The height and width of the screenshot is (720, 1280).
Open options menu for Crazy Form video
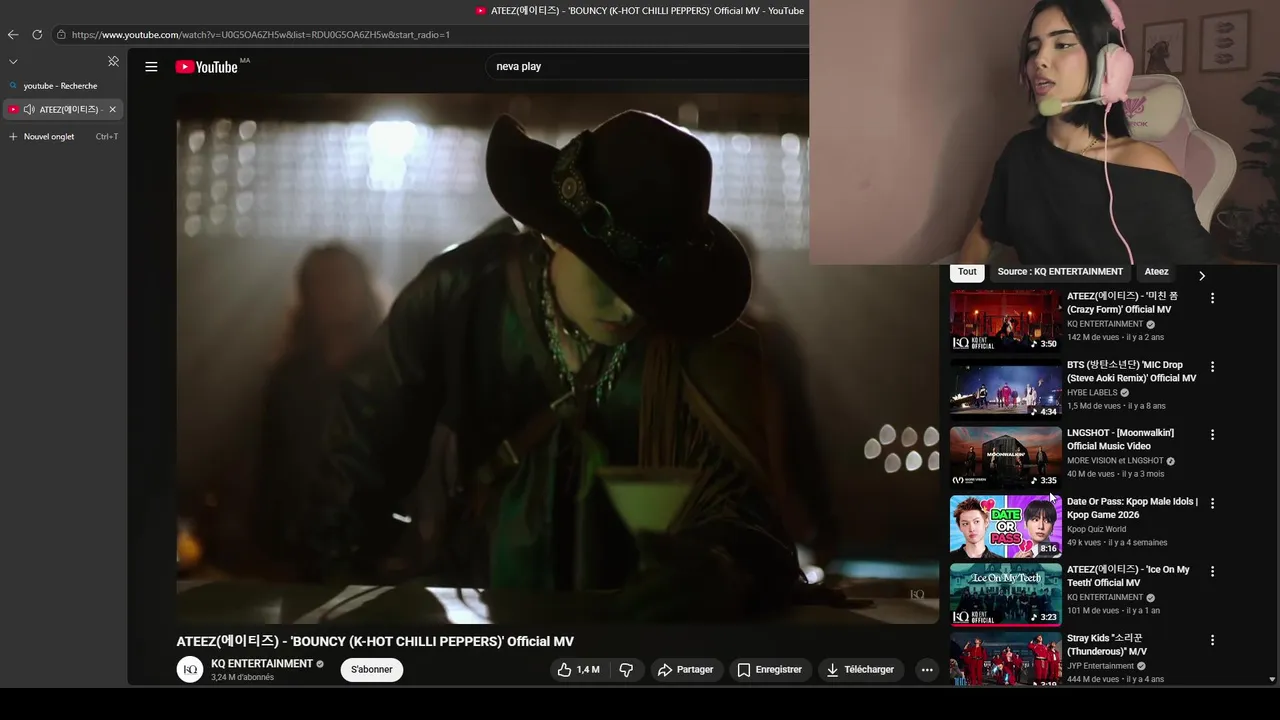(1212, 298)
